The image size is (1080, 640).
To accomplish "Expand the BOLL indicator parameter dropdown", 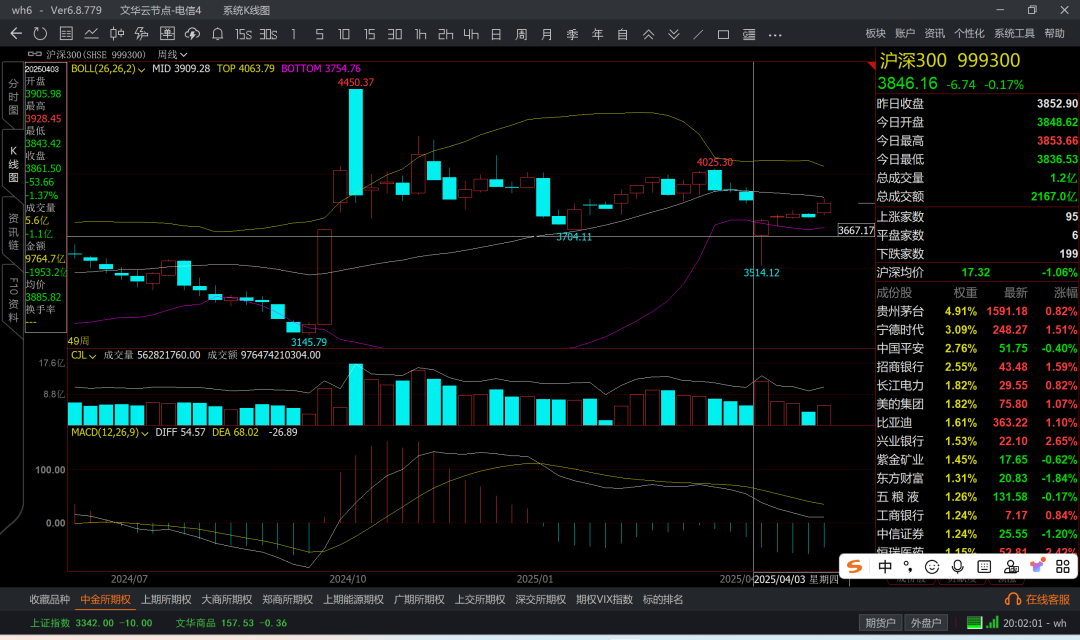I will click(143, 69).
